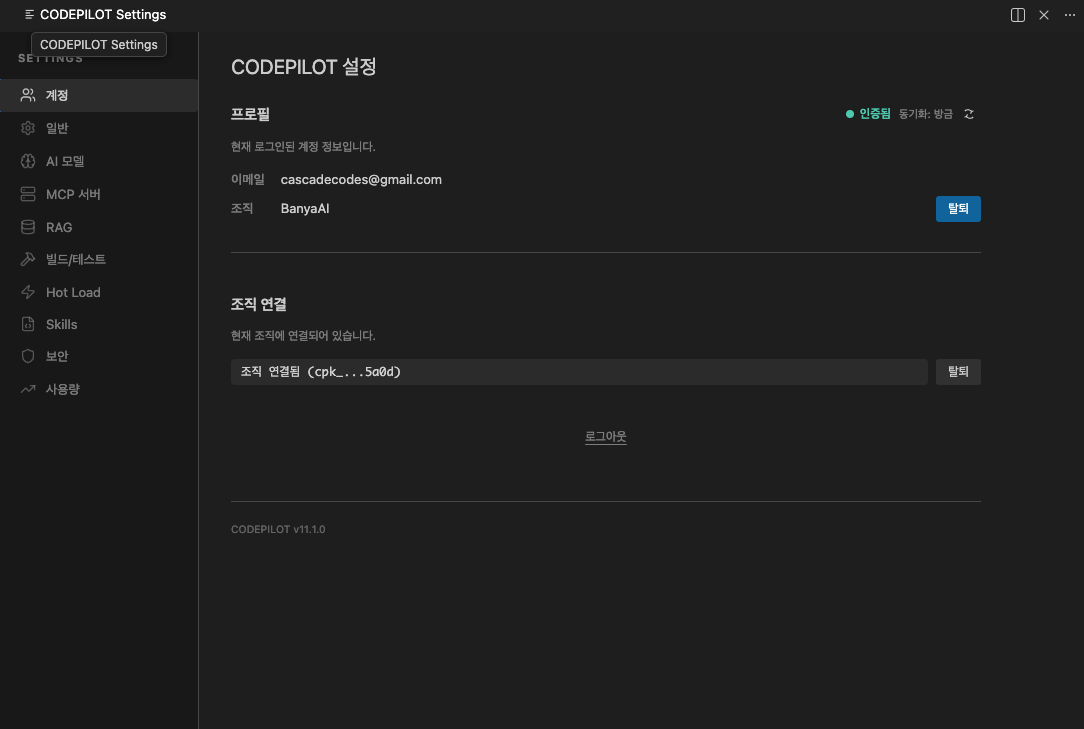Open 빌드/테스트 settings

click(99, 259)
